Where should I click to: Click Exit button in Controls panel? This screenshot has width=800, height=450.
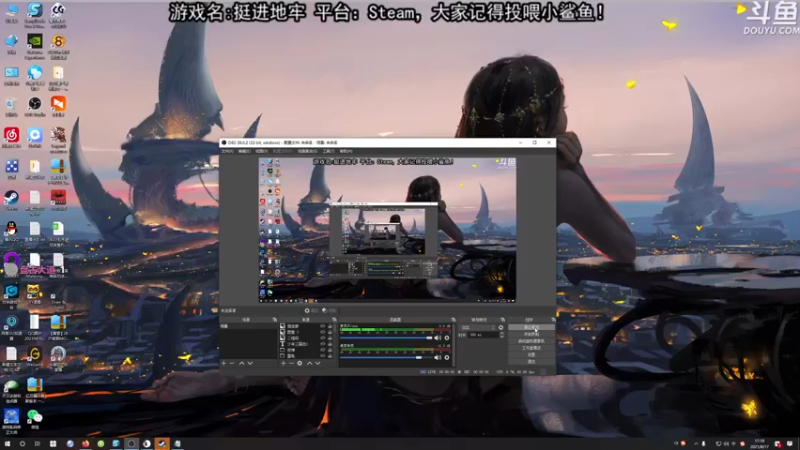pyautogui.click(x=531, y=362)
